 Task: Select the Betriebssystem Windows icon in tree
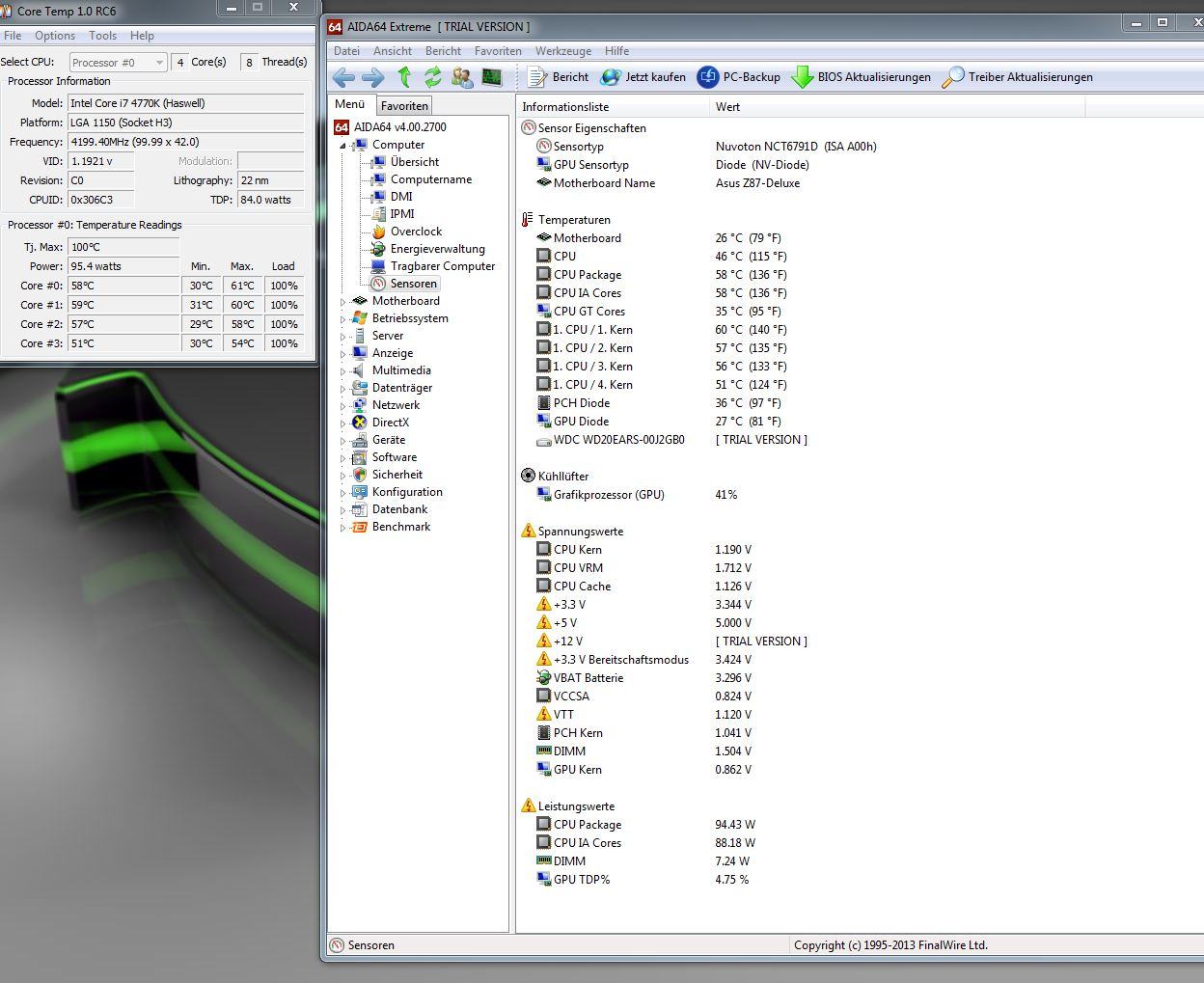[x=360, y=318]
